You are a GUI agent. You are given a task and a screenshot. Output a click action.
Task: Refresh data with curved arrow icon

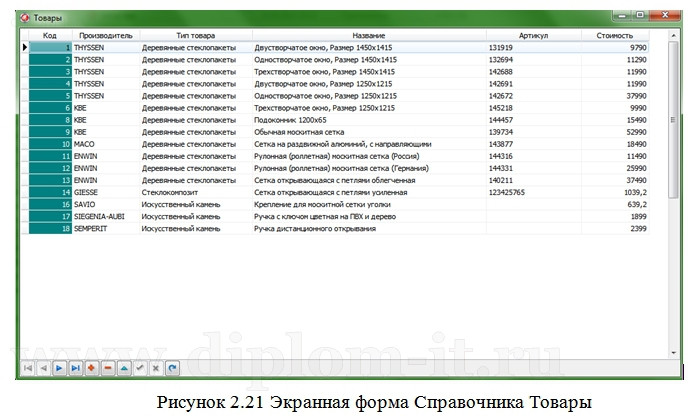click(172, 368)
